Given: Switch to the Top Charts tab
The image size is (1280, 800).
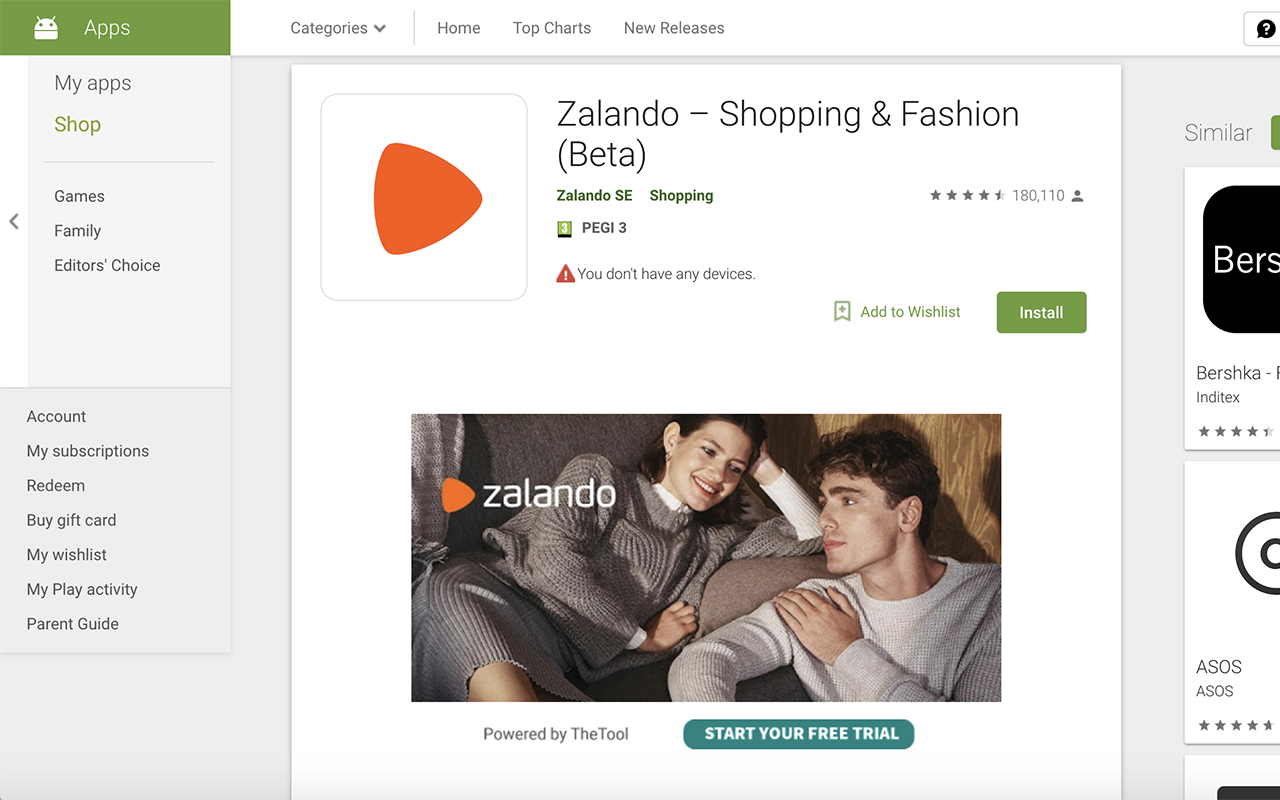Looking at the screenshot, I should 551,28.
